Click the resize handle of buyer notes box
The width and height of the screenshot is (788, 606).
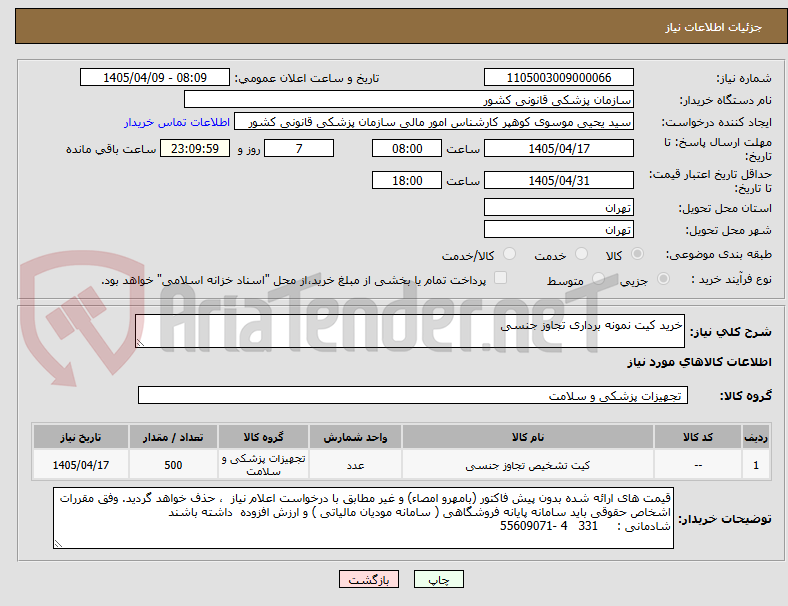click(x=58, y=544)
